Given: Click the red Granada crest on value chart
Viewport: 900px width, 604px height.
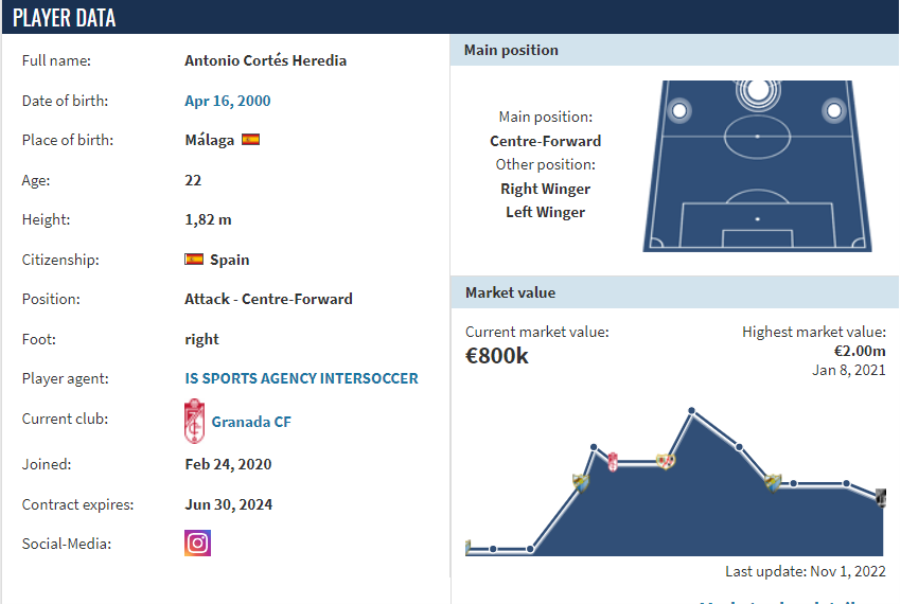Looking at the screenshot, I should [x=612, y=462].
